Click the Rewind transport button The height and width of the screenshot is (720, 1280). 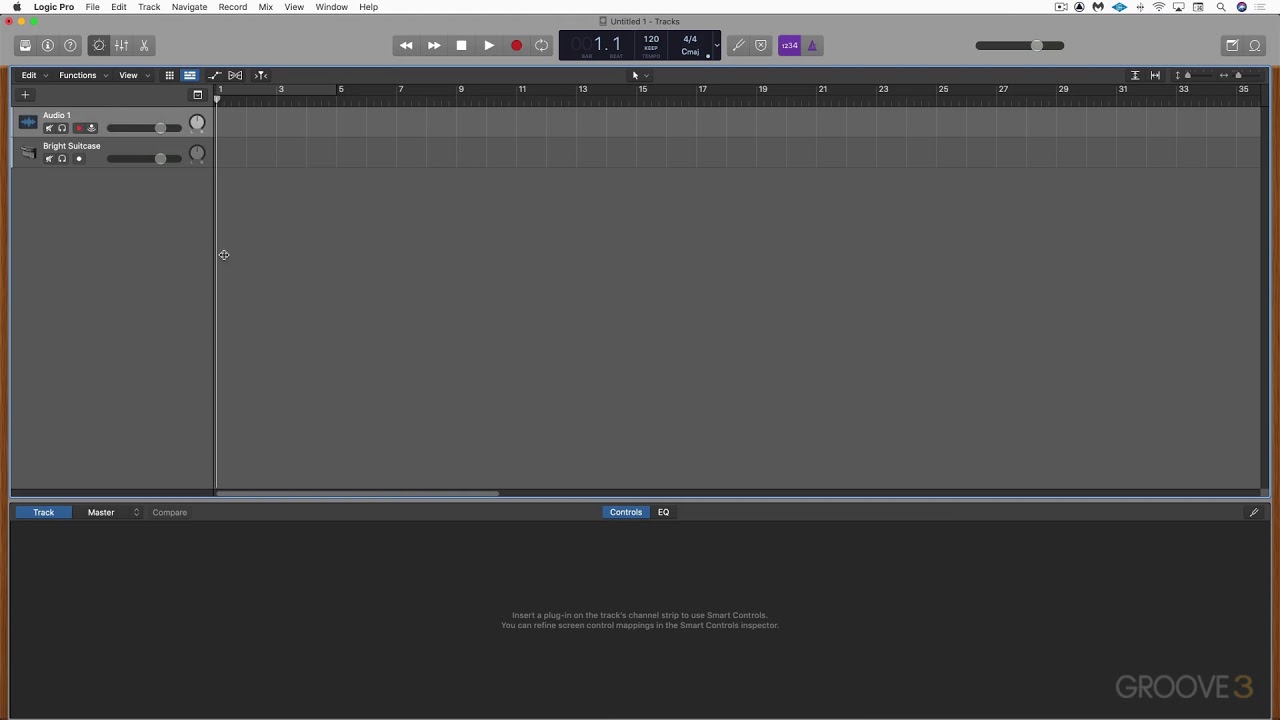406,45
